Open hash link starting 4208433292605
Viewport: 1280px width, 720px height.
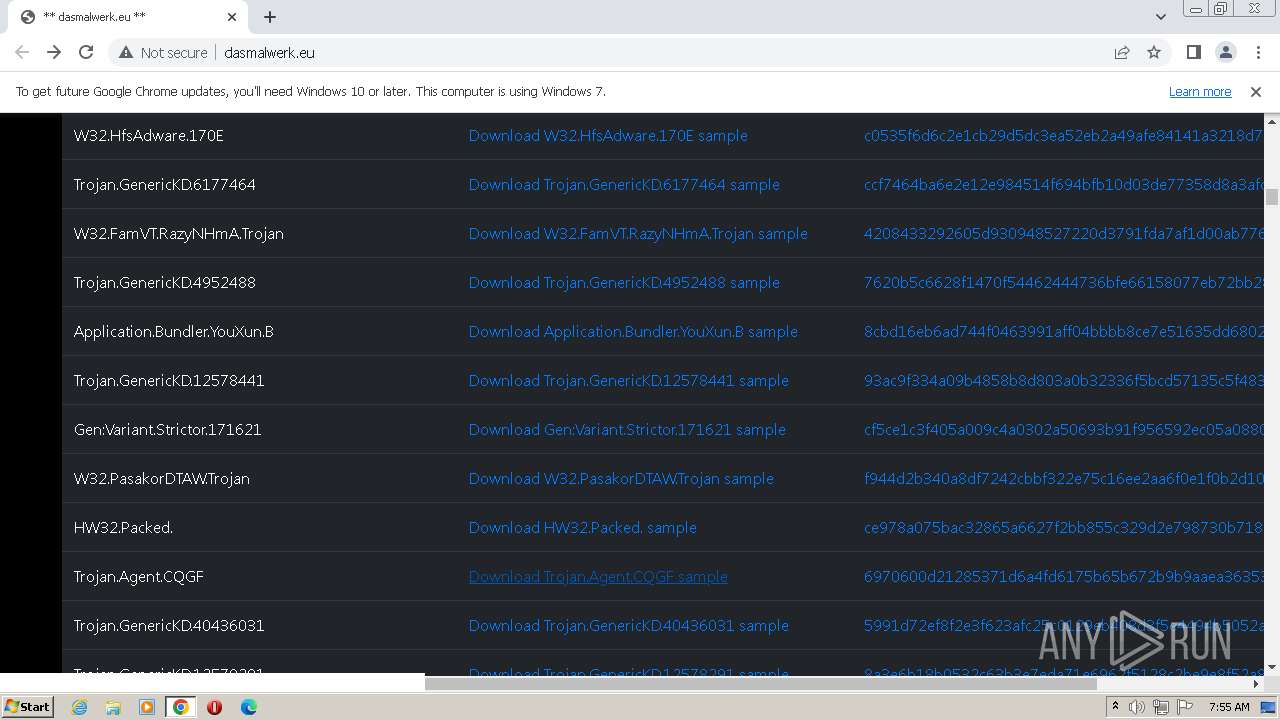click(x=1063, y=233)
